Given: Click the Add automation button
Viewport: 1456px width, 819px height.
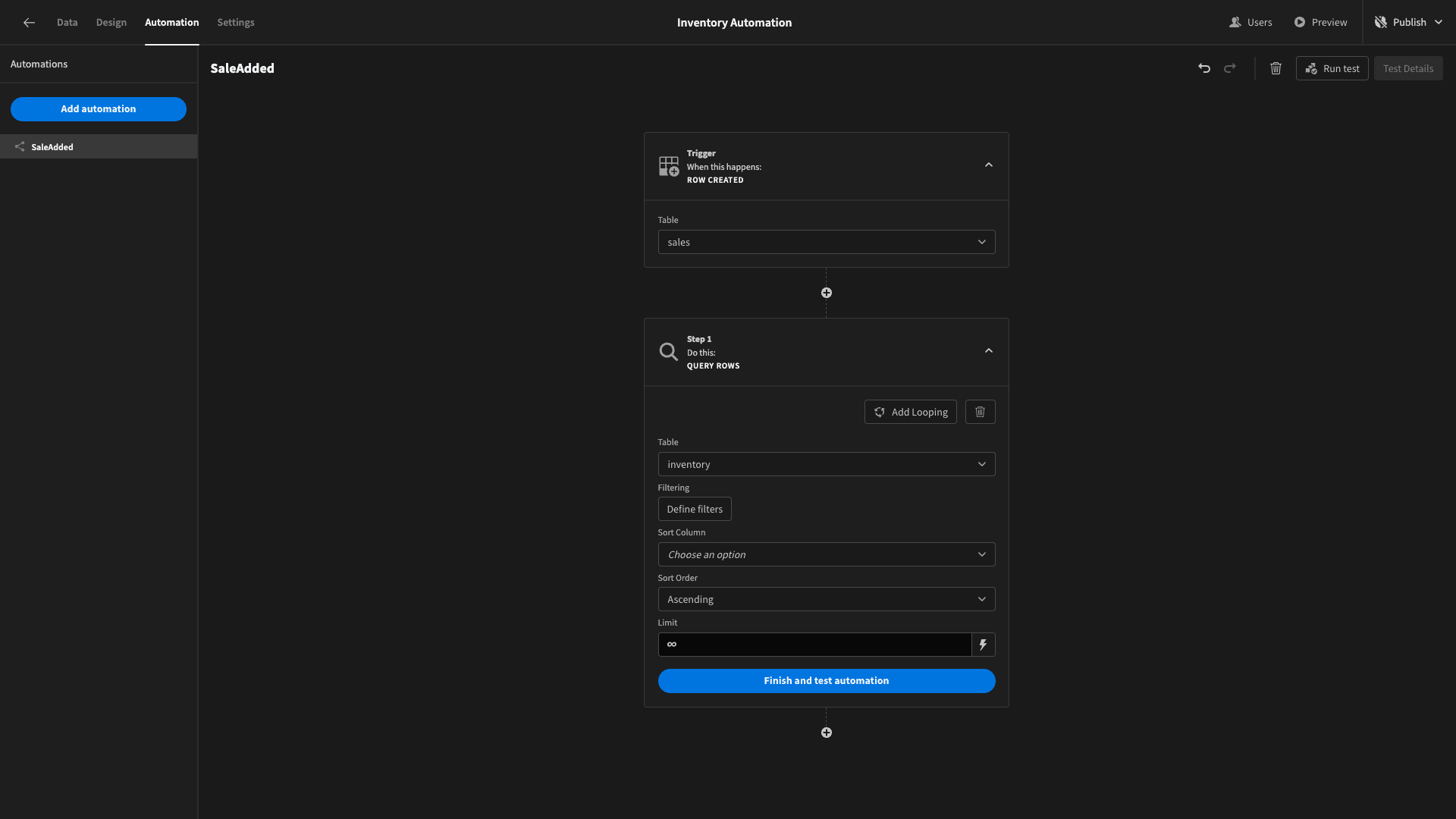Looking at the screenshot, I should click(x=99, y=109).
